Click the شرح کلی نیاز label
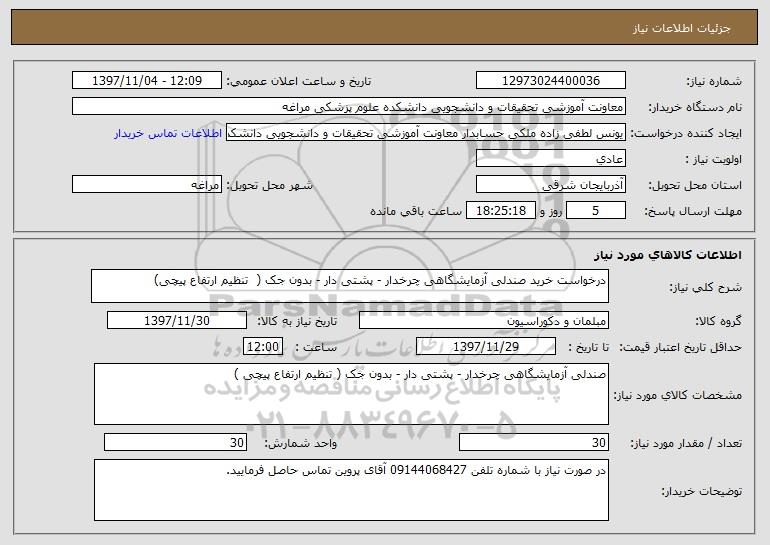The width and height of the screenshot is (770, 545). point(706,288)
